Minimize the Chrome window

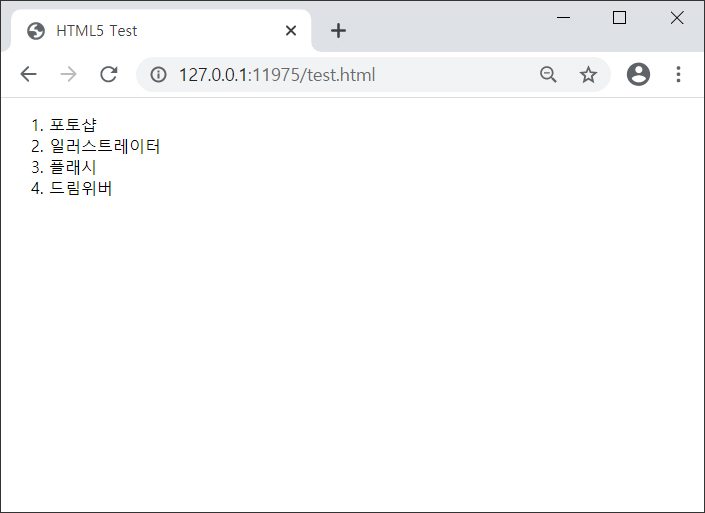click(x=563, y=18)
